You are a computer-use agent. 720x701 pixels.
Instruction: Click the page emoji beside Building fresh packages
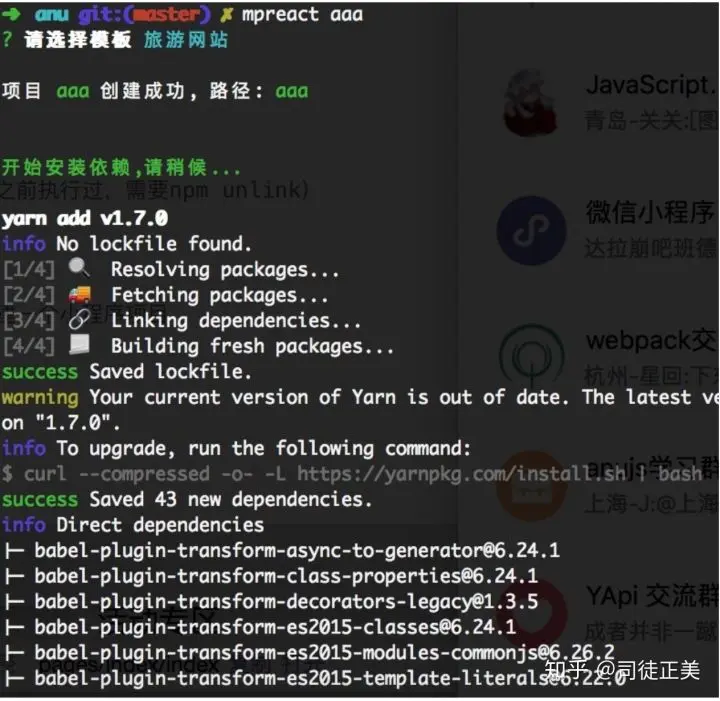[x=79, y=344]
